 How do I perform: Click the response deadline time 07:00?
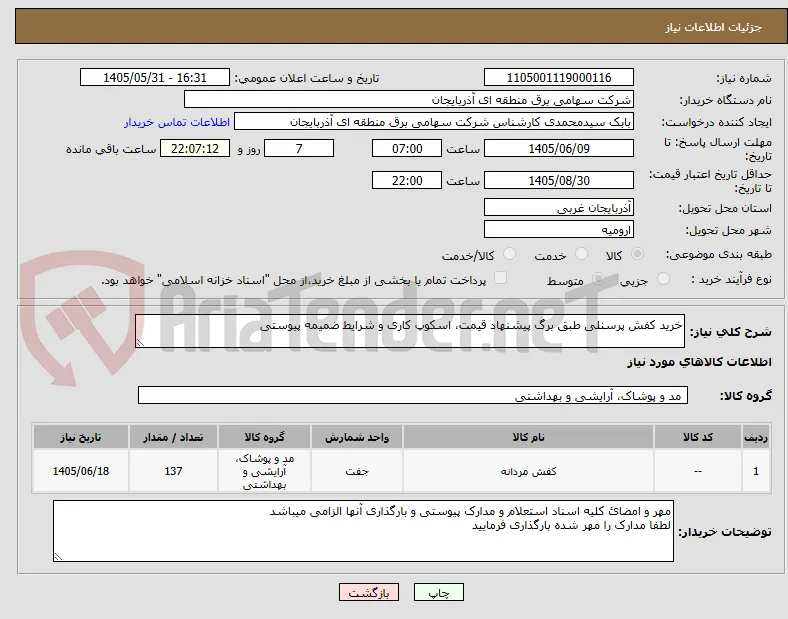(407, 148)
